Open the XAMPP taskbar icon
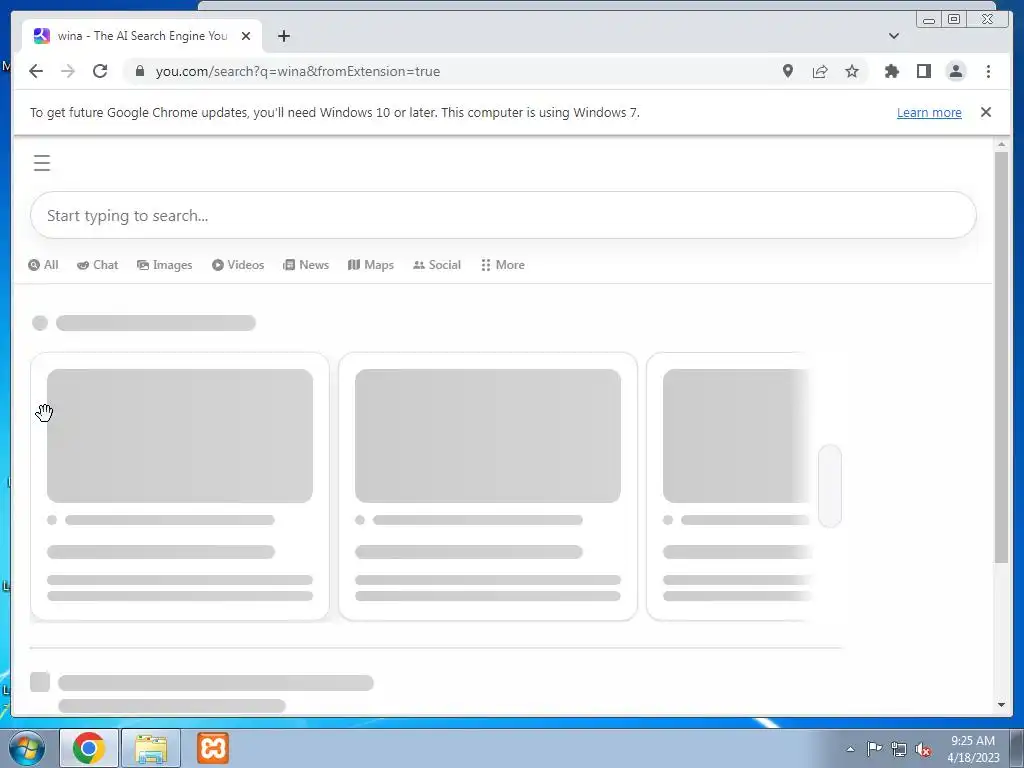 click(213, 748)
